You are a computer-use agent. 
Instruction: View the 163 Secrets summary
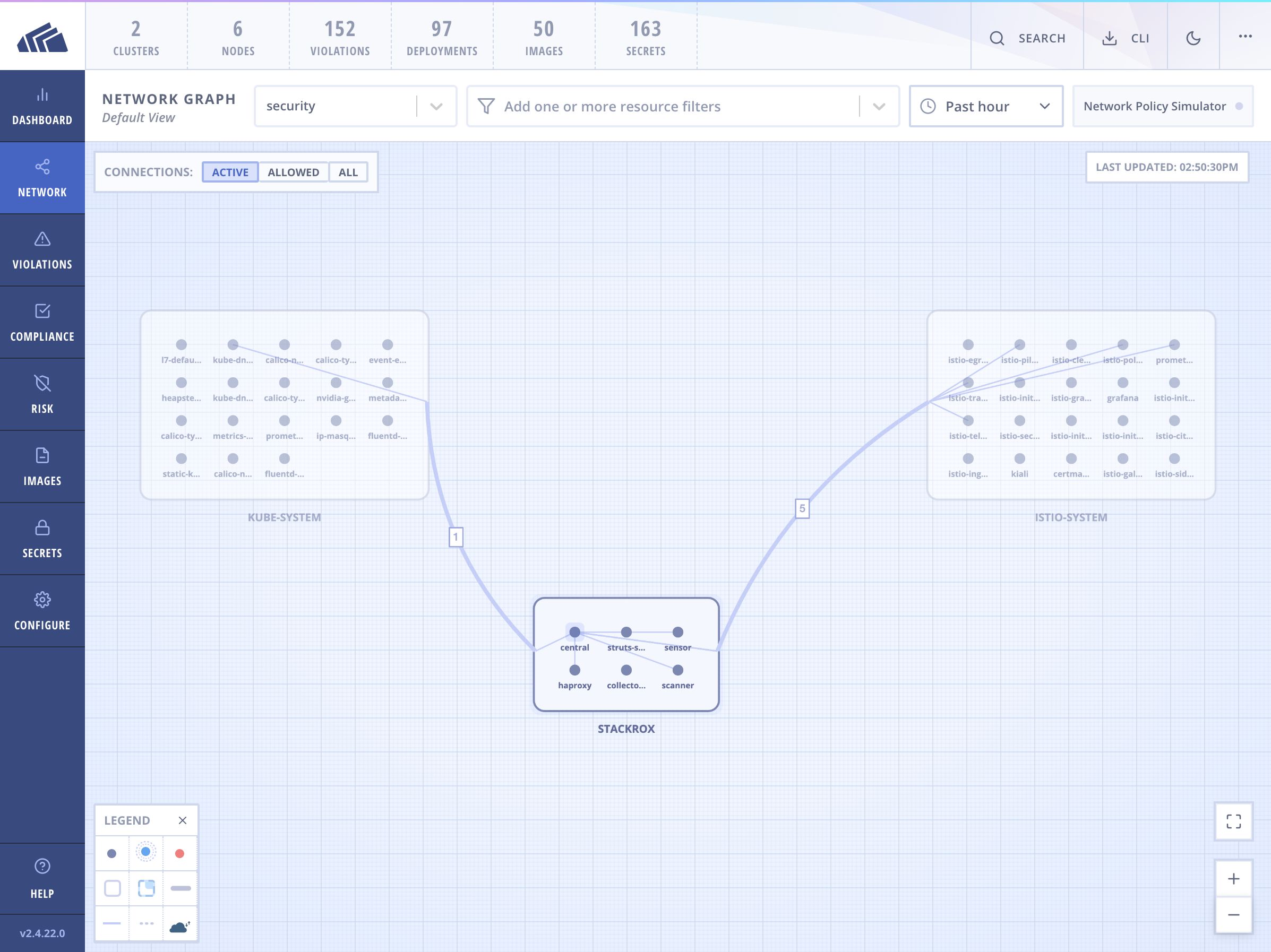(x=646, y=38)
